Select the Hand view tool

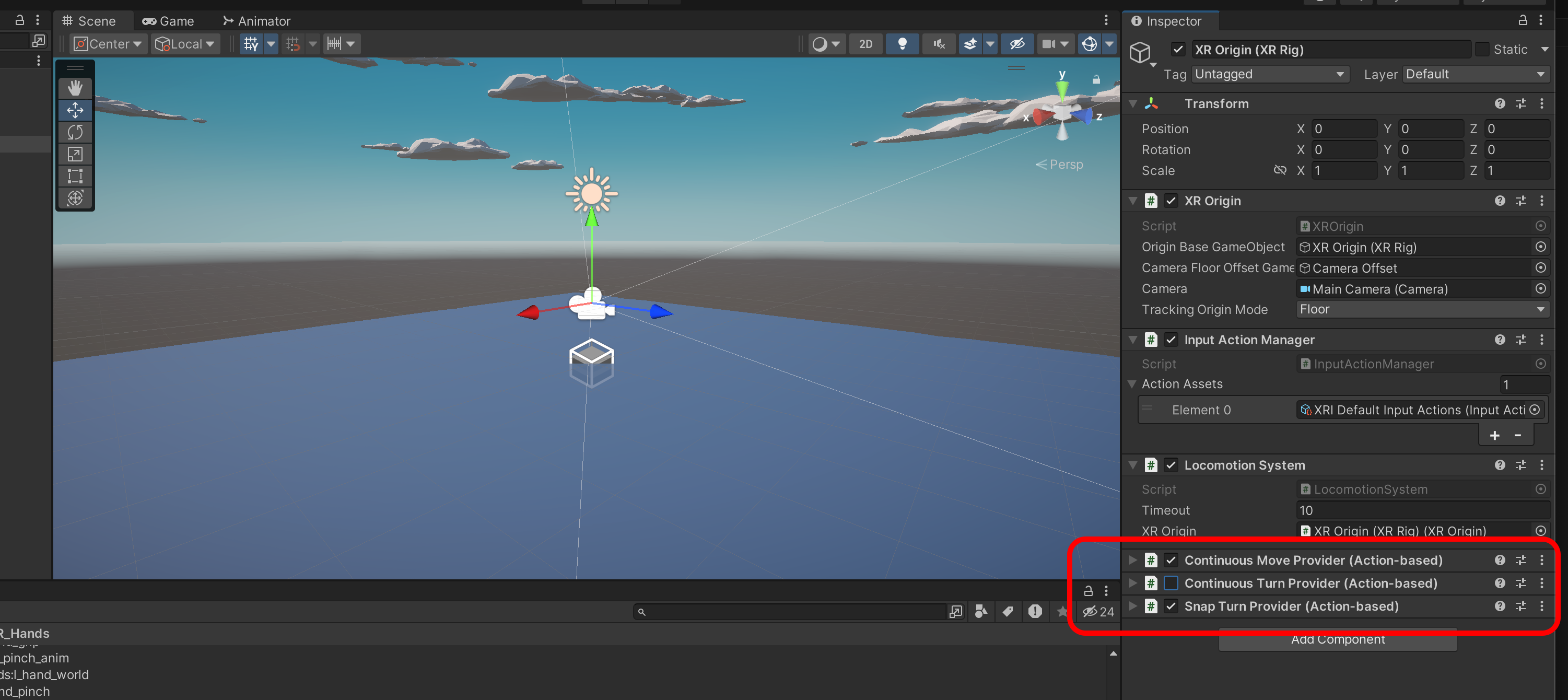(x=75, y=88)
